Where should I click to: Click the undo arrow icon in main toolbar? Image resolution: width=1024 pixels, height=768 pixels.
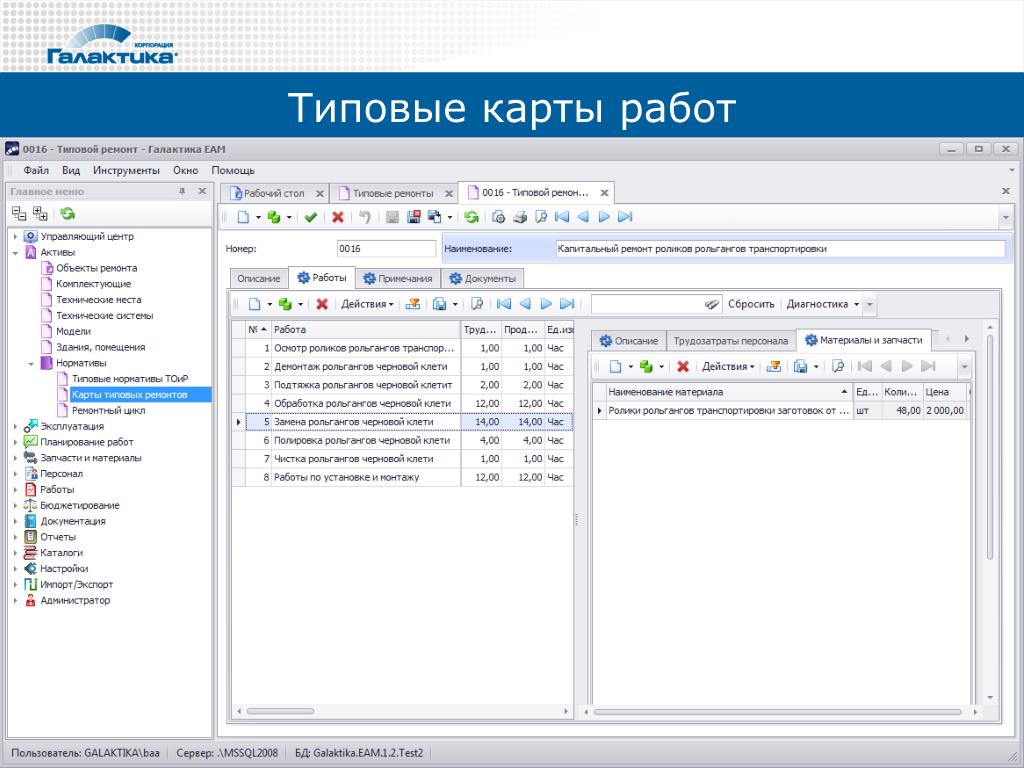coord(365,217)
